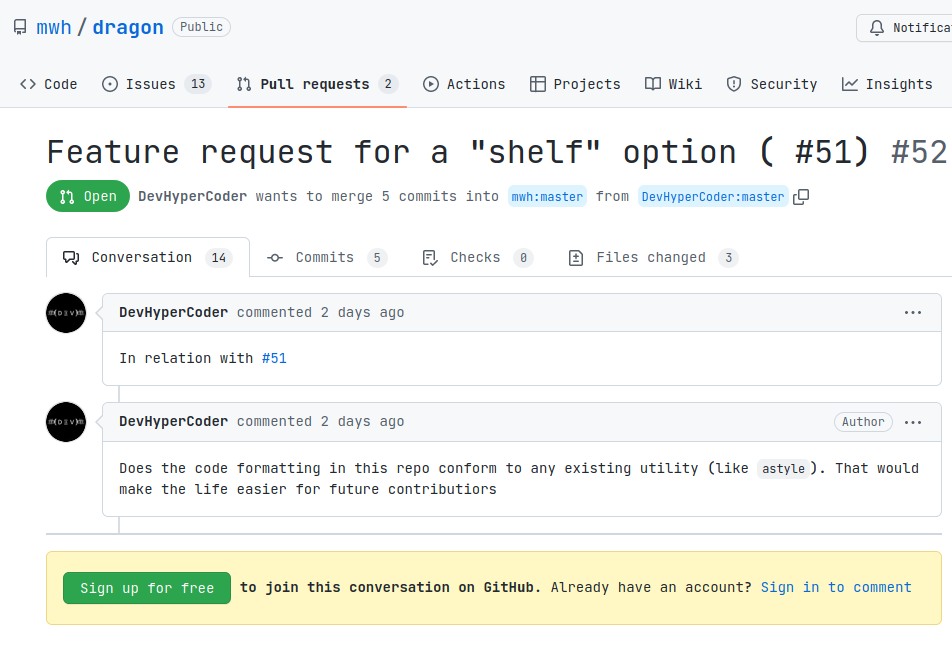Open the Insights tab
The image size is (952, 647).
(x=887, y=84)
